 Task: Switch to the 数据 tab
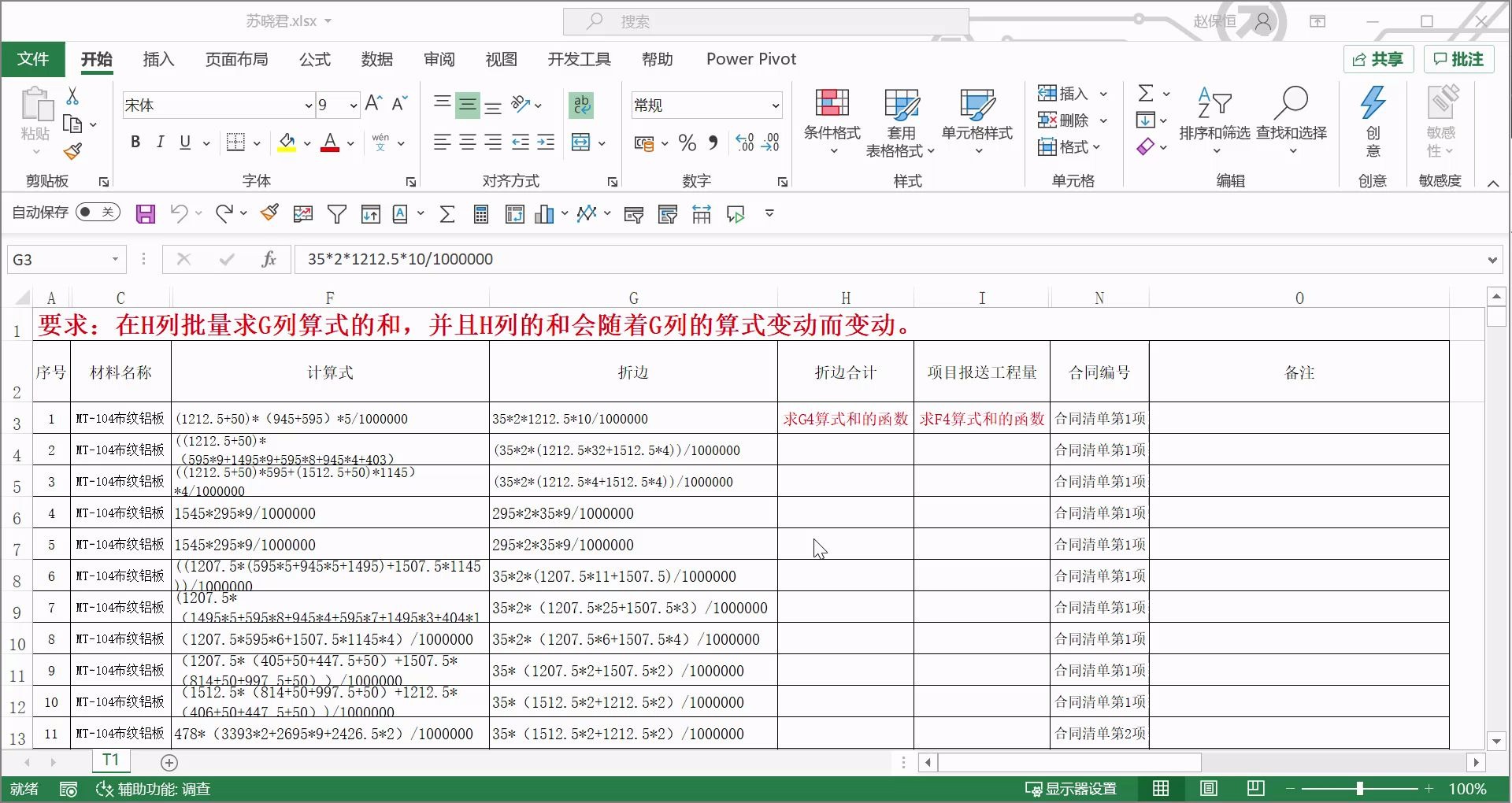pos(377,59)
